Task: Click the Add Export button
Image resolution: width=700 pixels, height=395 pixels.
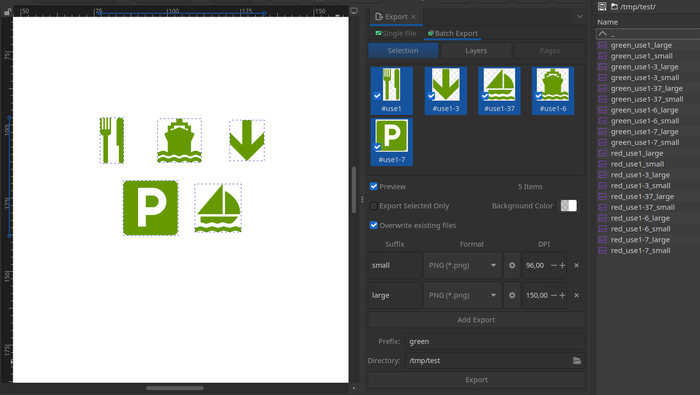Action: [476, 320]
